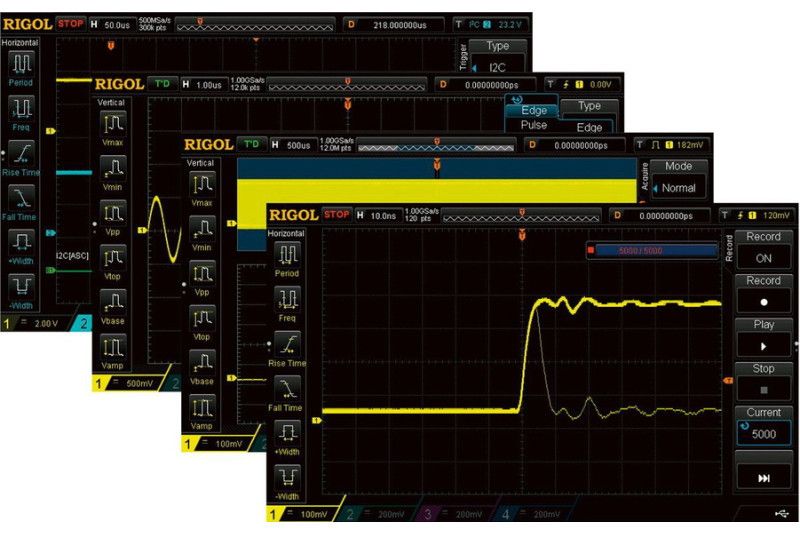Viewport: 800px width, 534px height.
Task: Open the Acquire Mode menu showing Normal
Action: (679, 178)
